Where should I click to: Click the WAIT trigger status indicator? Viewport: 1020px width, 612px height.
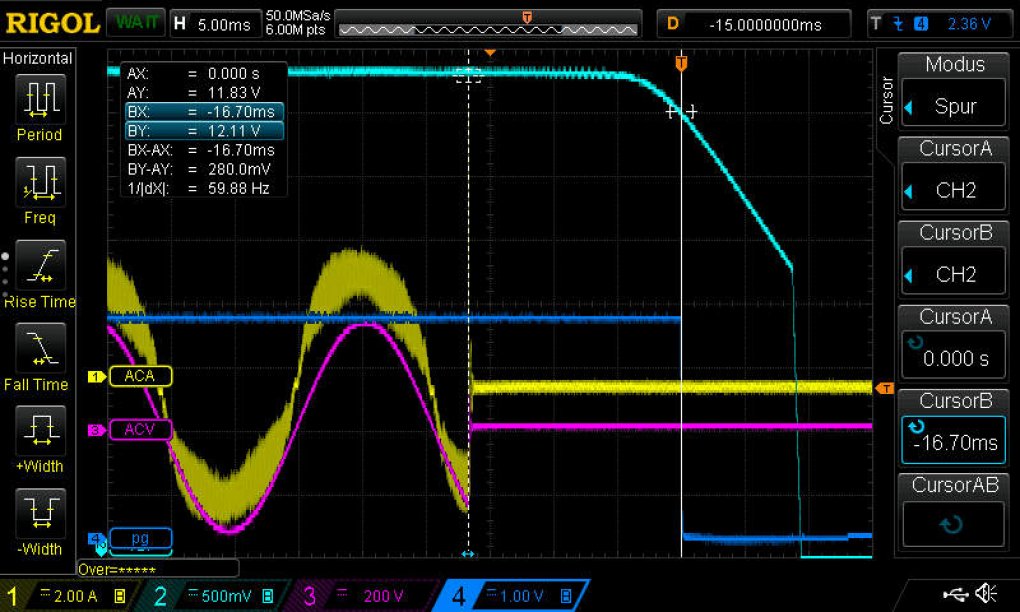tap(137, 23)
